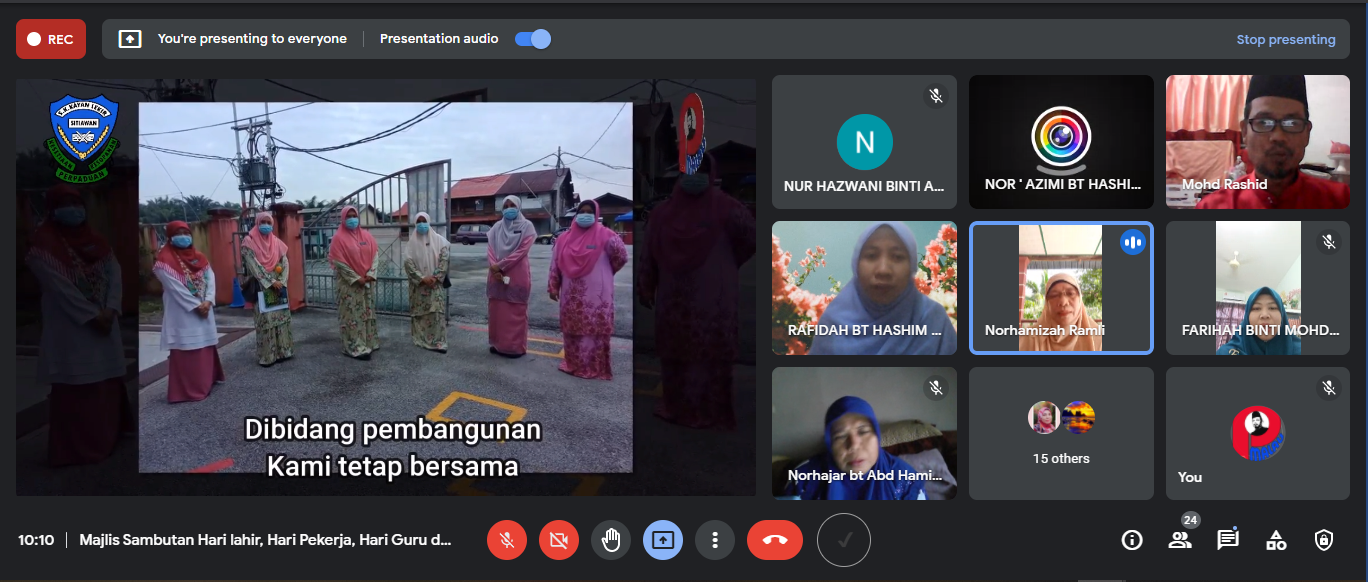1368x582 pixels.
Task: Open host controls
Action: point(1323,540)
